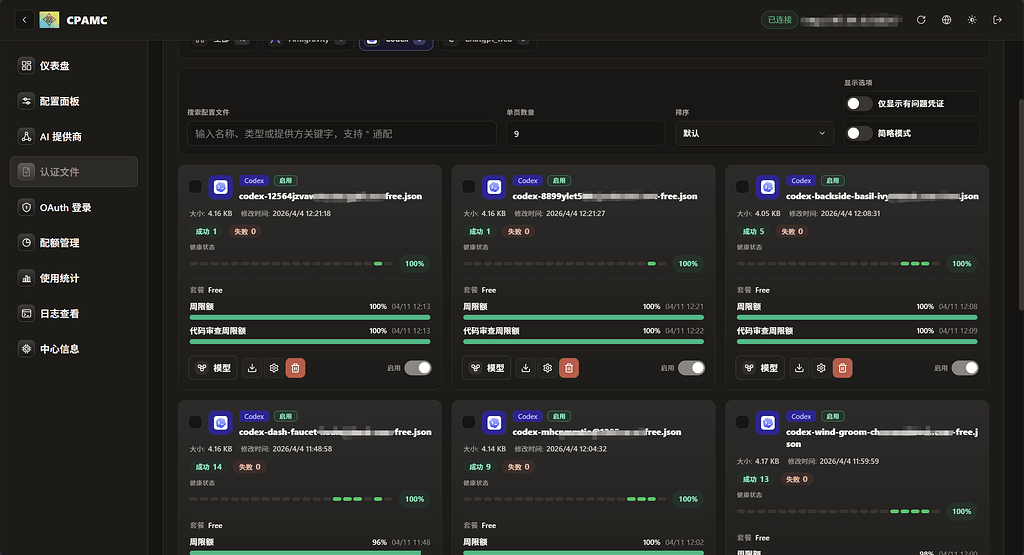Click modified time 2026/4/4 12:21:18
Viewport: 1024px width, 555px height.
pyautogui.click(x=301, y=214)
